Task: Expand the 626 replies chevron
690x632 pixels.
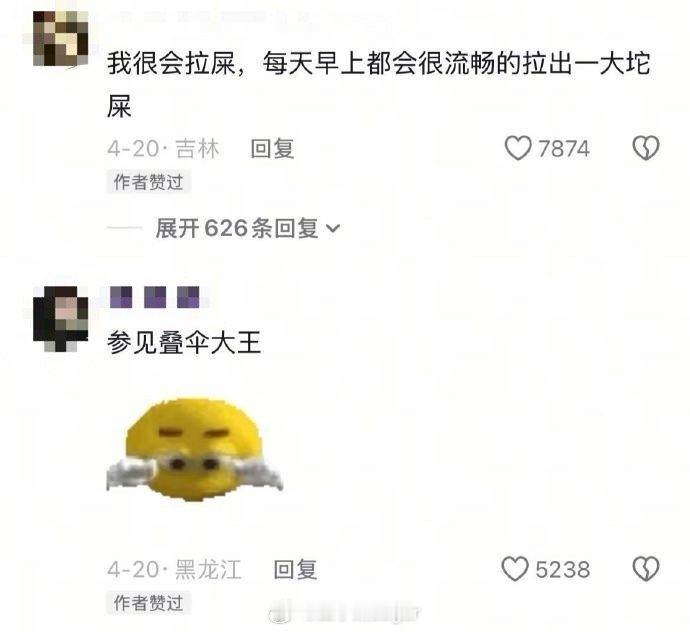Action: tap(333, 228)
